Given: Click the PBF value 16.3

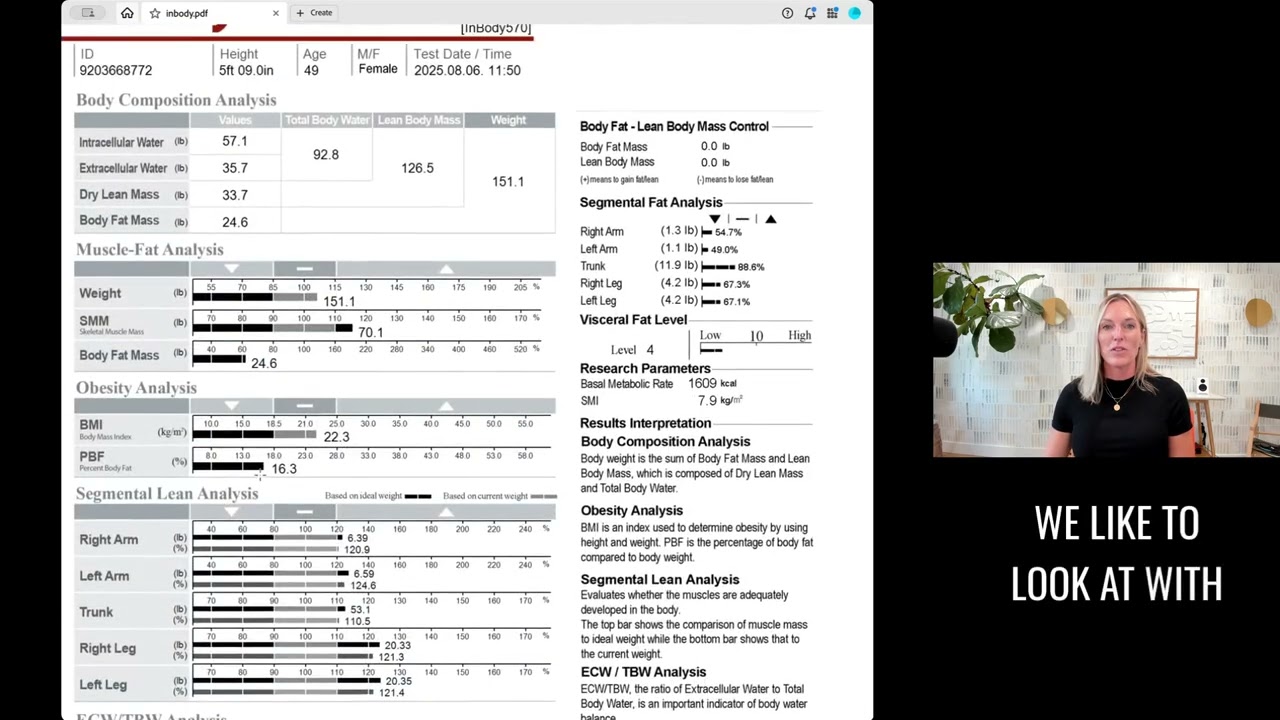Looking at the screenshot, I should pyautogui.click(x=284, y=469).
